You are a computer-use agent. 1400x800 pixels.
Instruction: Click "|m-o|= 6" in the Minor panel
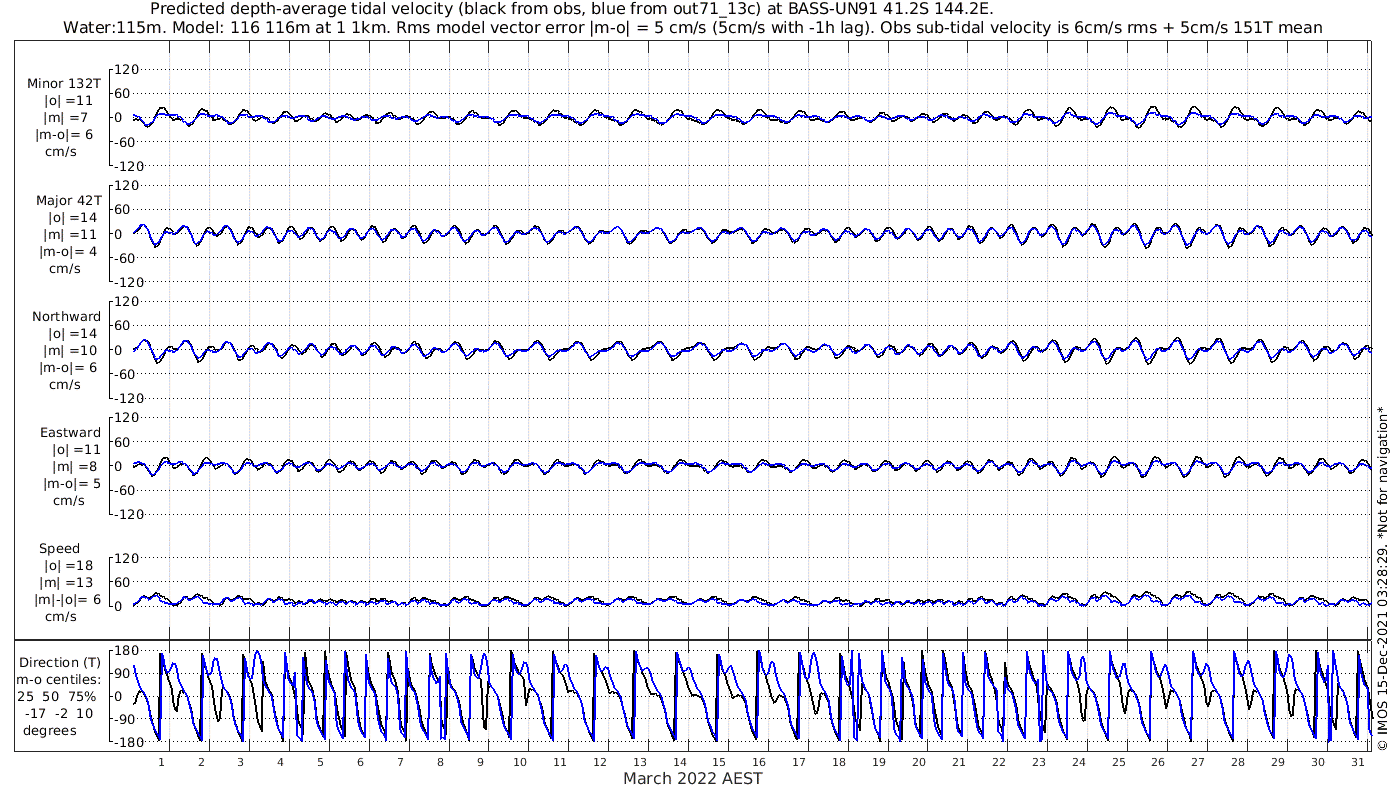[66, 135]
